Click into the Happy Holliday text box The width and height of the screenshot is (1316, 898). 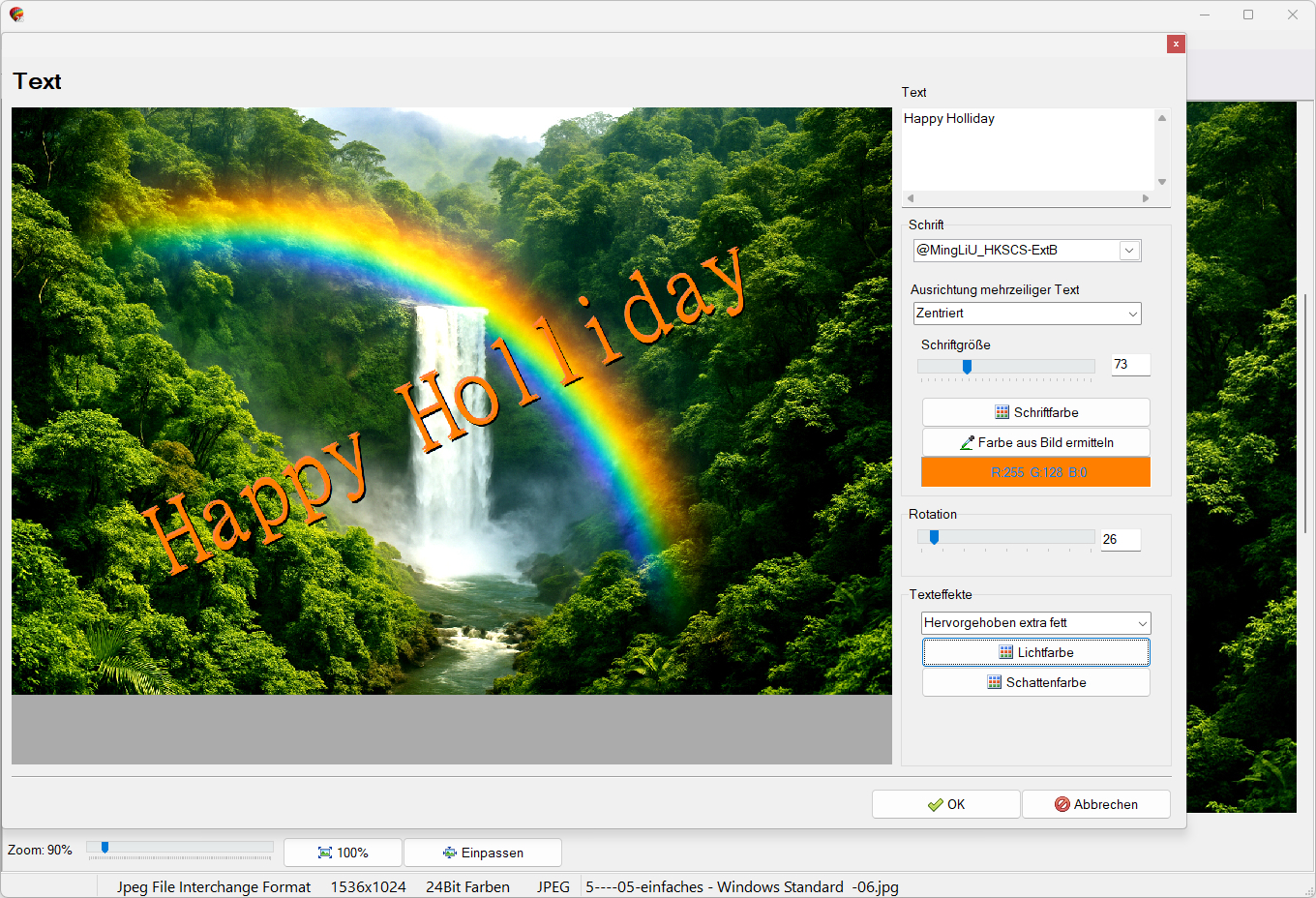(x=1026, y=150)
